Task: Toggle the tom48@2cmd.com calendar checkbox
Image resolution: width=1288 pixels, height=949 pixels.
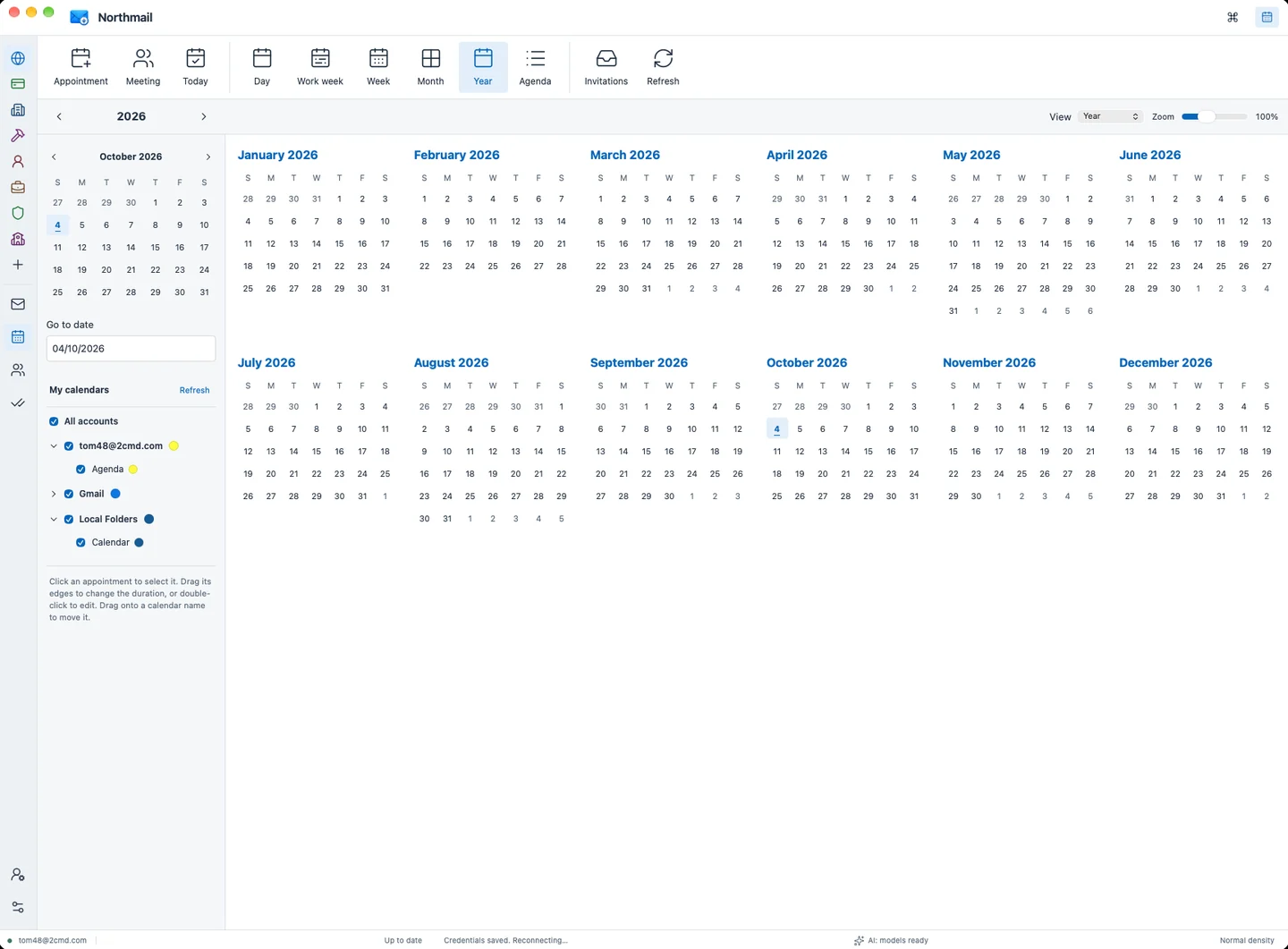Action: pyautogui.click(x=69, y=445)
